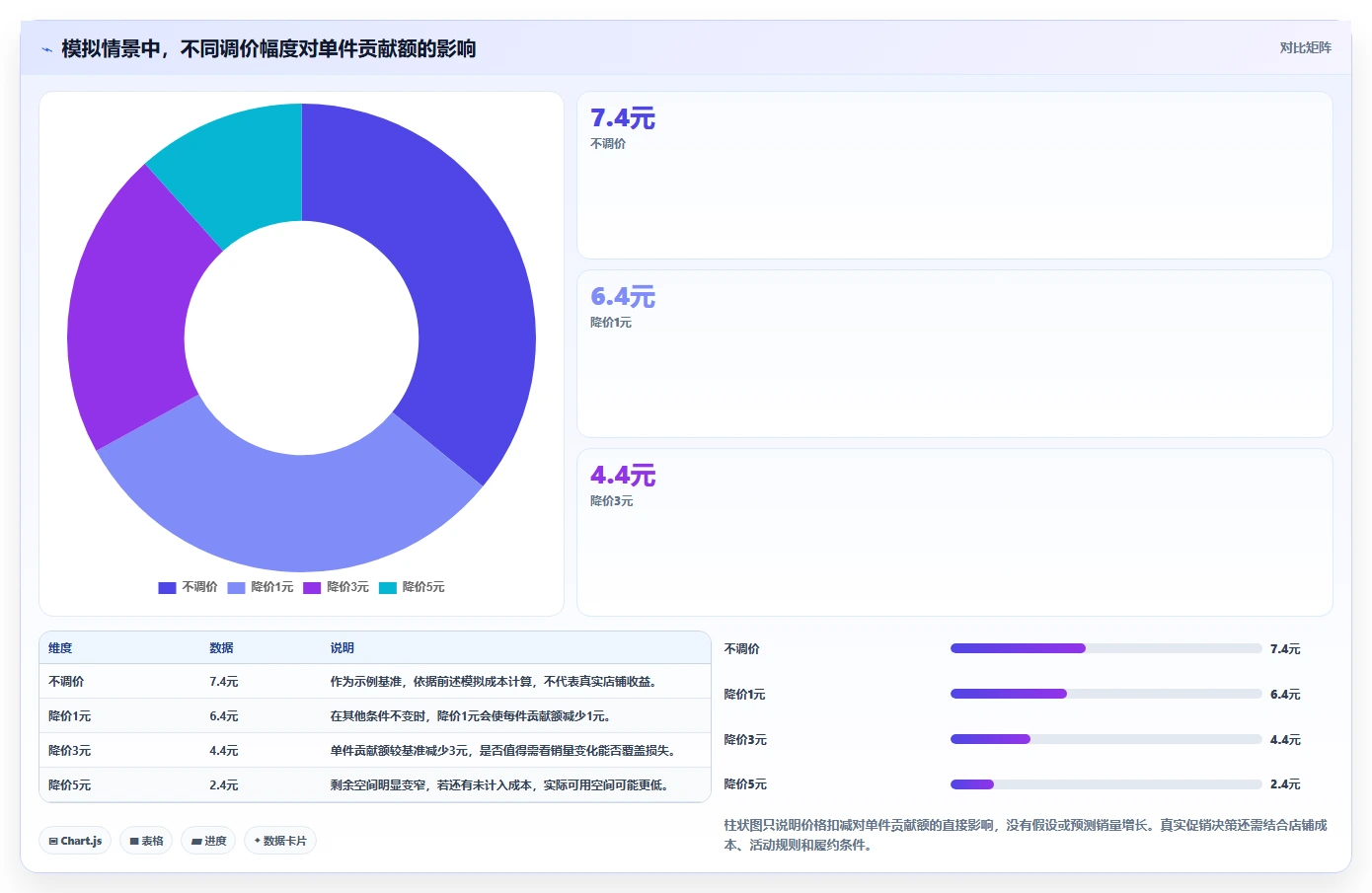Click the 降价3元 progress bar
Screen dimensions: 1372x893
[1105, 739]
